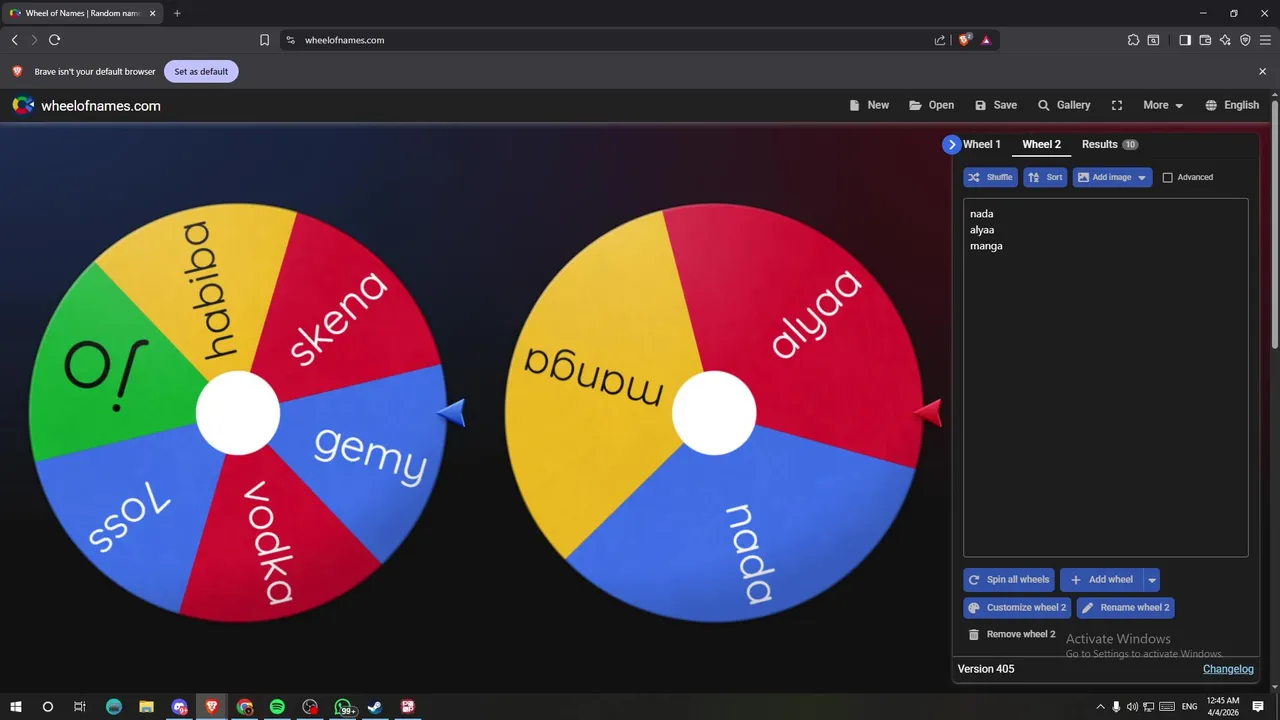Viewport: 1280px width, 720px height.
Task: Enter fullscreen mode with the fullscreen icon
Action: tap(1117, 105)
